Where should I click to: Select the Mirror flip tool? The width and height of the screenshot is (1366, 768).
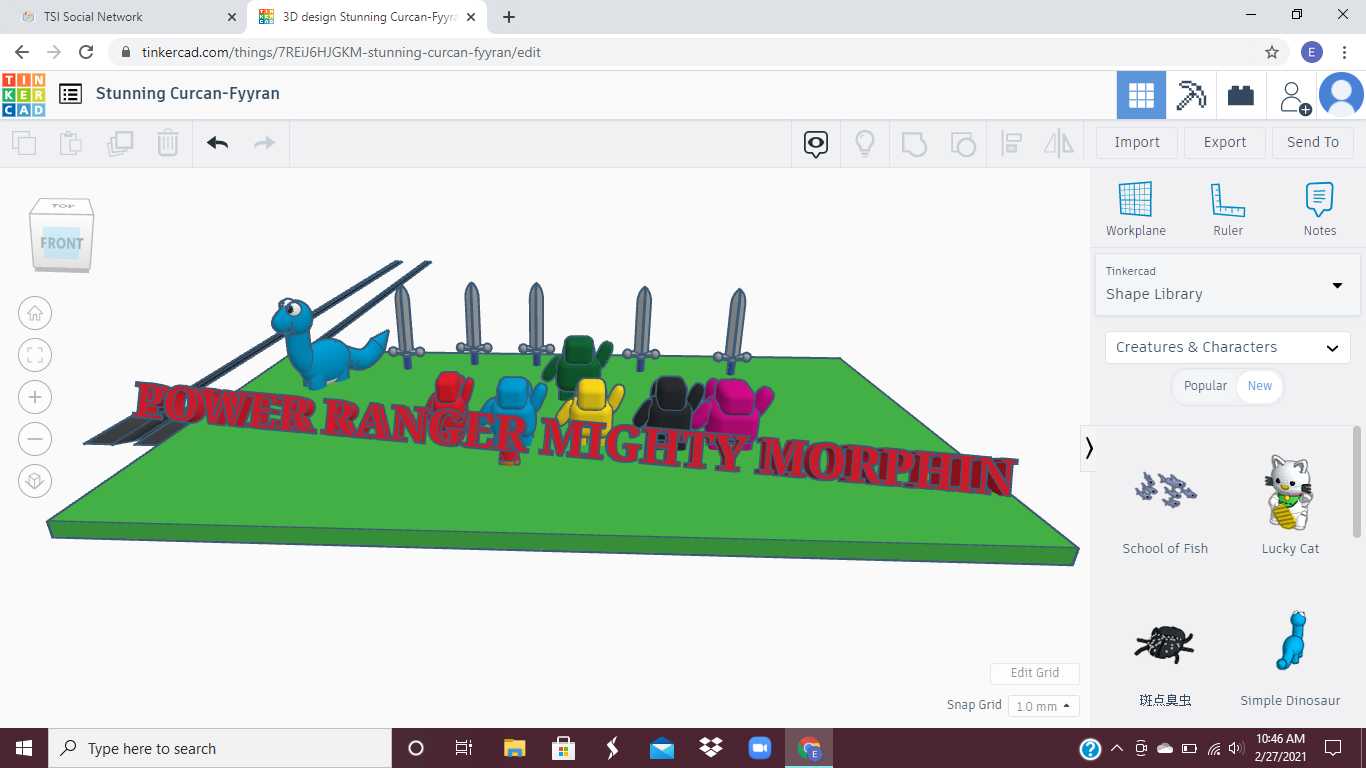point(1059,144)
